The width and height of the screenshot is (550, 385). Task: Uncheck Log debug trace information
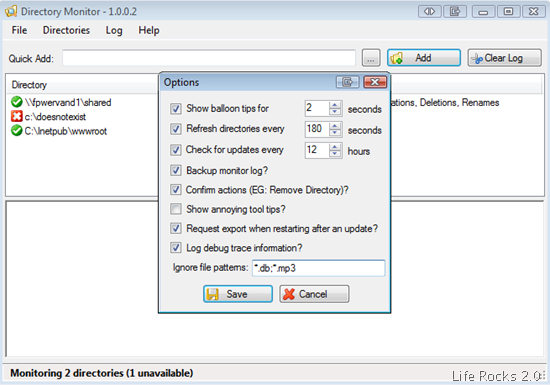175,248
